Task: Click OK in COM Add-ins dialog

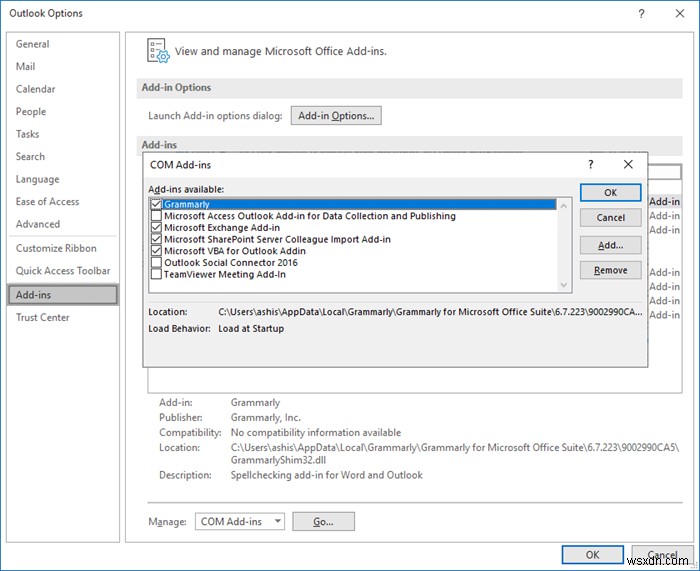Action: click(x=610, y=192)
